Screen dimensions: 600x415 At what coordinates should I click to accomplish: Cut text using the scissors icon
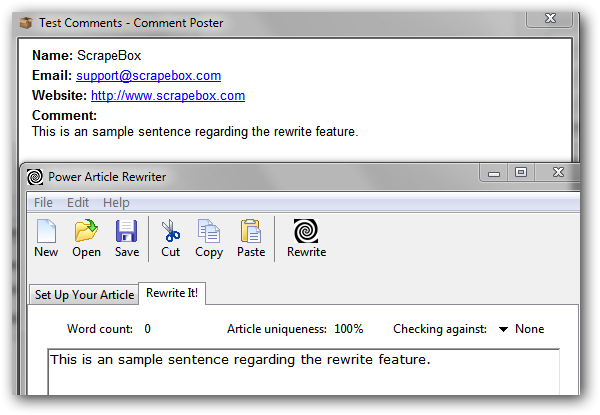170,238
